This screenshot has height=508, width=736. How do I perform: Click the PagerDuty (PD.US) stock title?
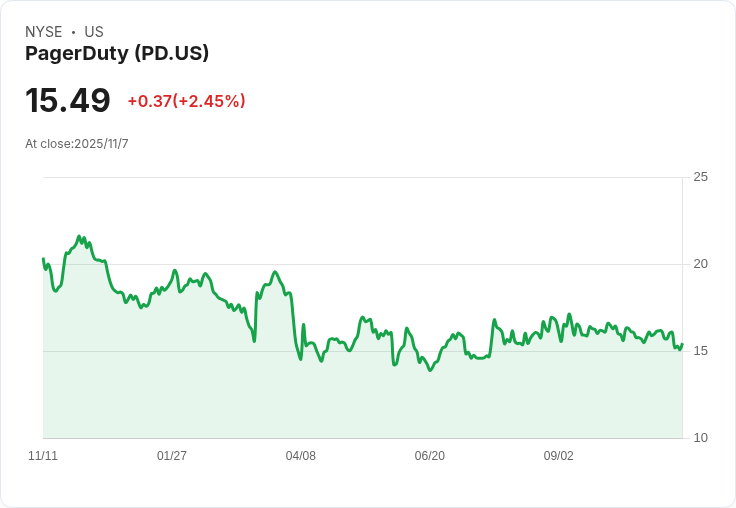(x=117, y=53)
